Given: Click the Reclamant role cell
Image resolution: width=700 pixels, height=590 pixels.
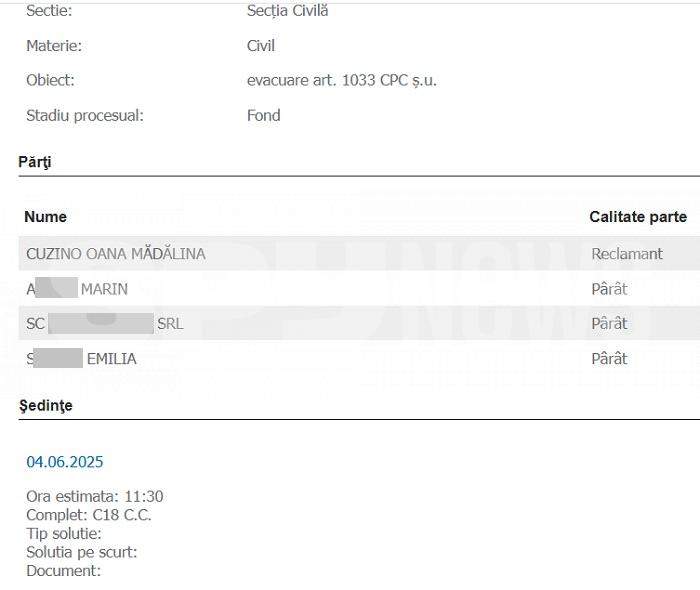Looking at the screenshot, I should tap(627, 253).
